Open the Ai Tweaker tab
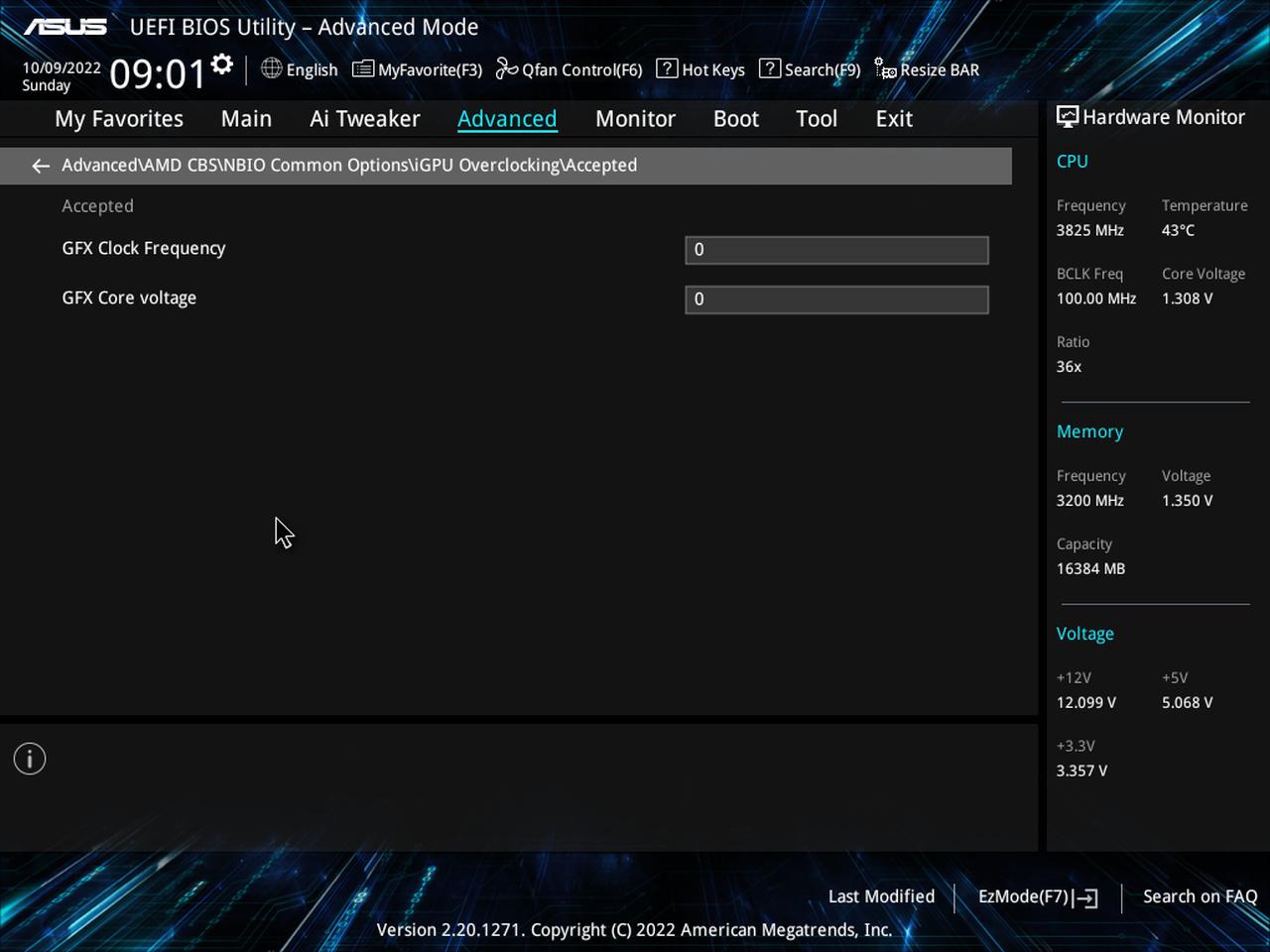Screen dimensions: 1270x952 point(364,119)
